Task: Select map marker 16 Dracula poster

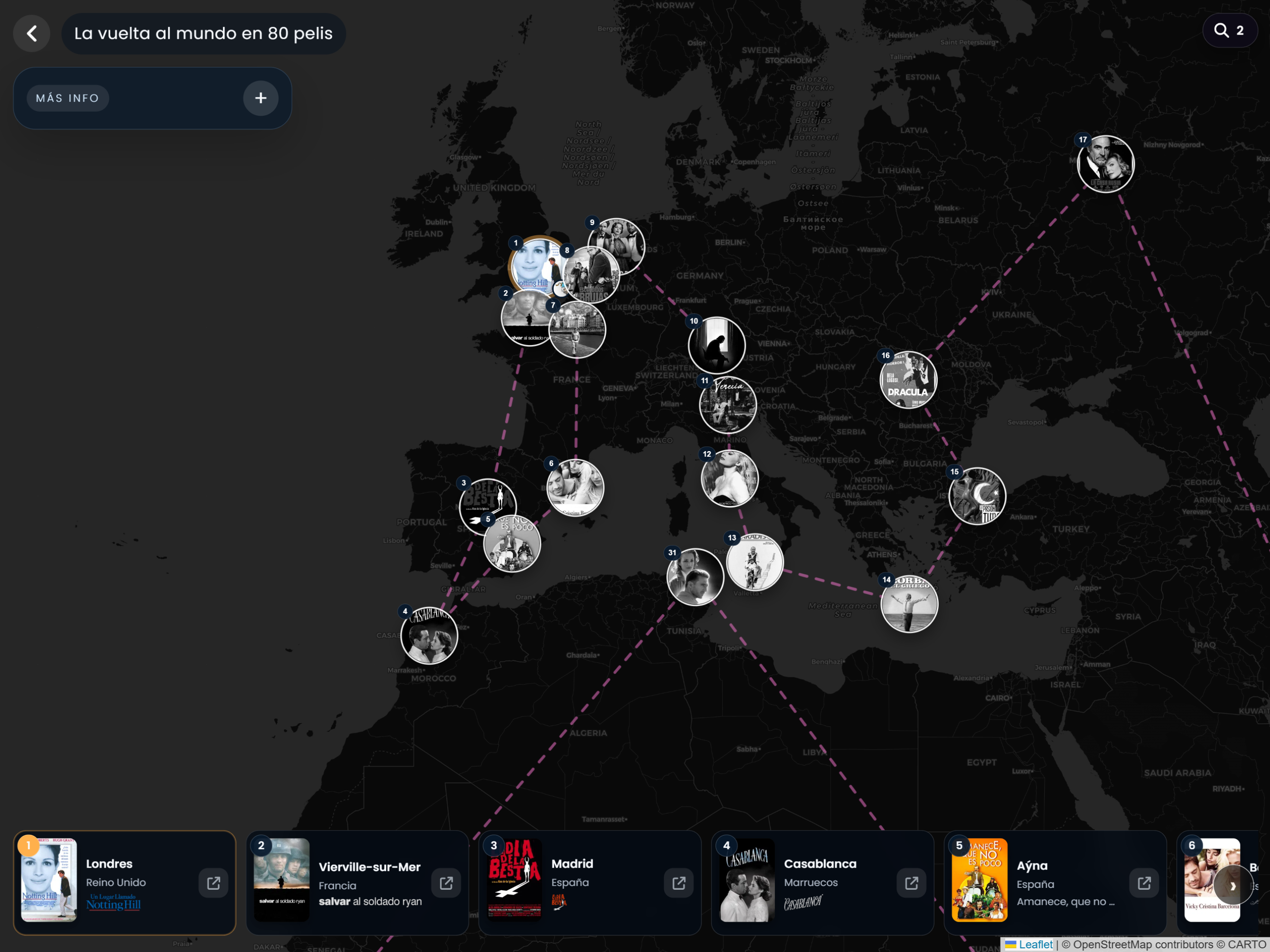Action: click(908, 380)
